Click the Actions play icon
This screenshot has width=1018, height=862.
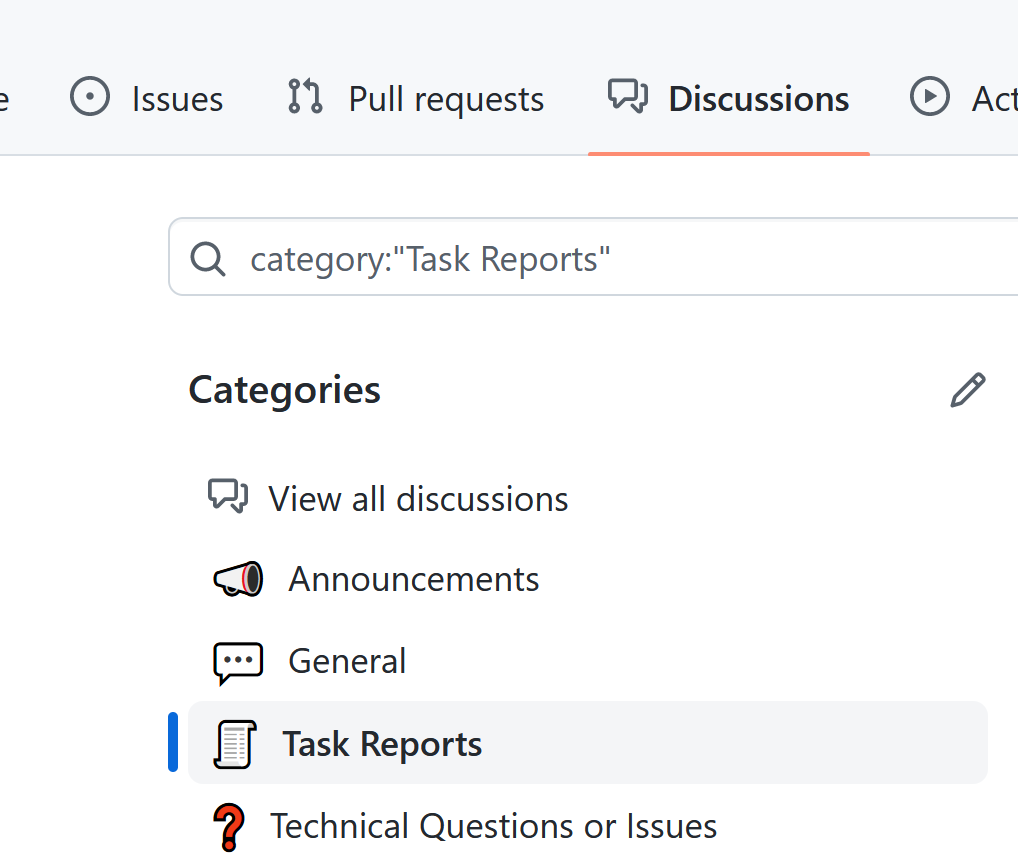click(x=930, y=97)
